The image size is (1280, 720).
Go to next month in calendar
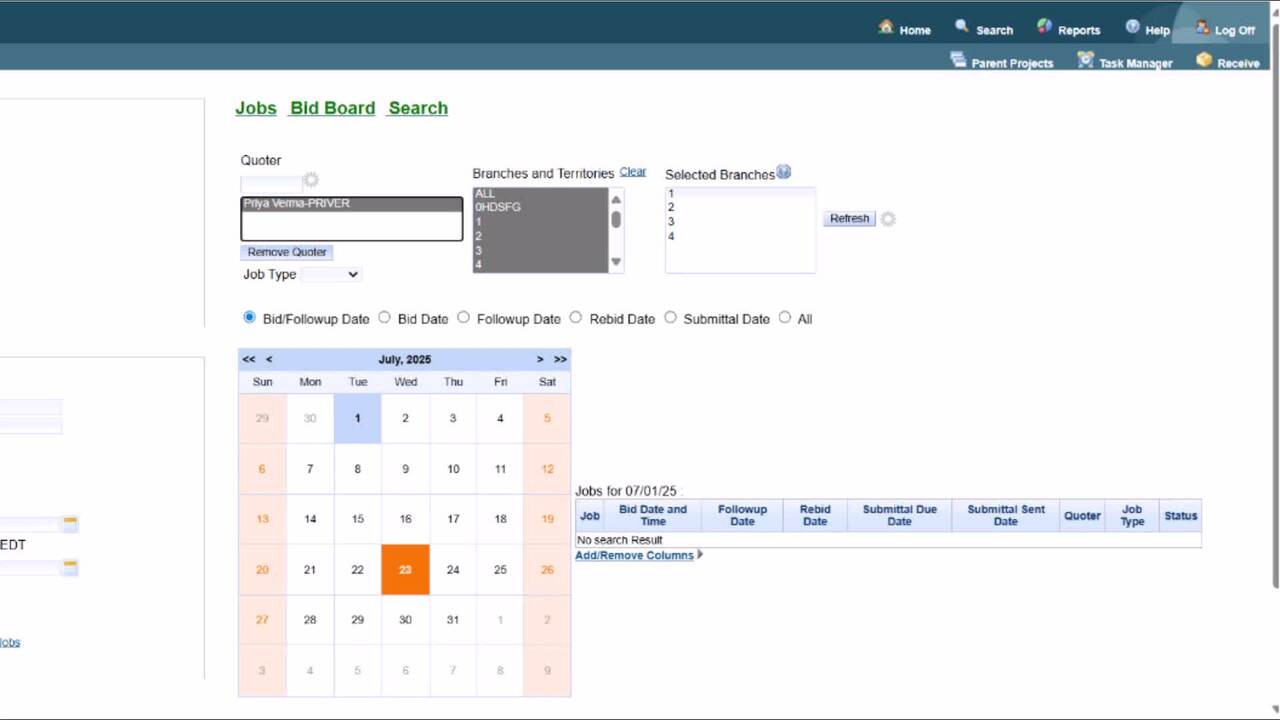[x=540, y=359]
